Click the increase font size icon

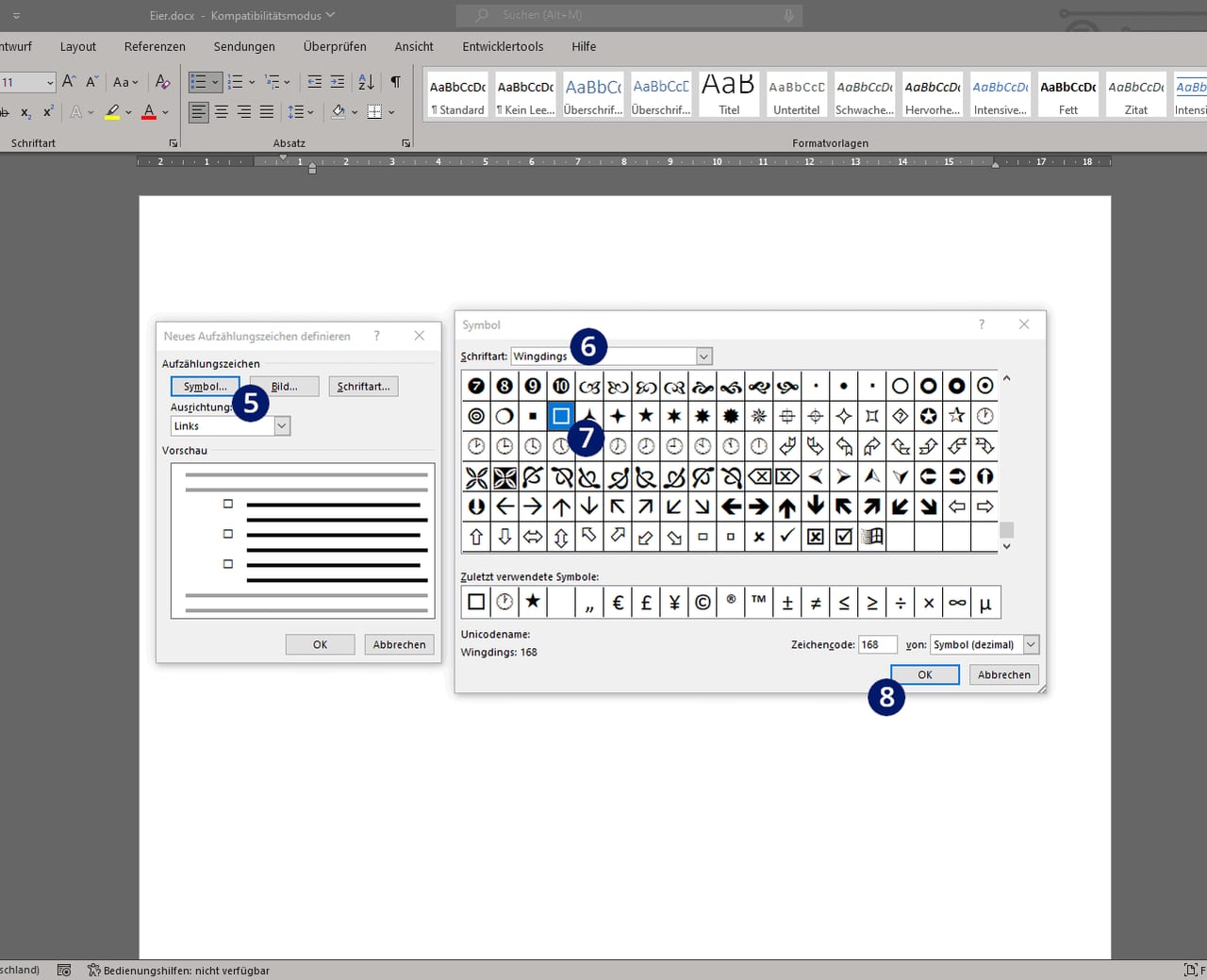[x=69, y=82]
